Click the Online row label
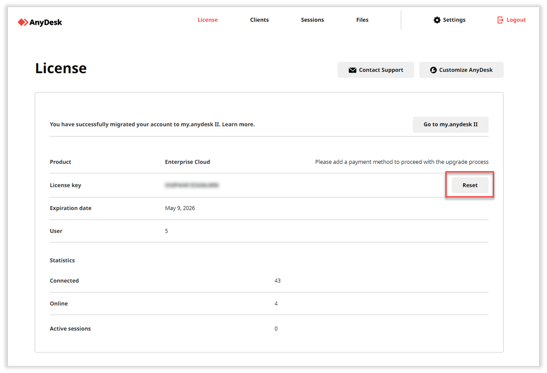Image resolution: width=547 pixels, height=373 pixels. click(x=59, y=304)
